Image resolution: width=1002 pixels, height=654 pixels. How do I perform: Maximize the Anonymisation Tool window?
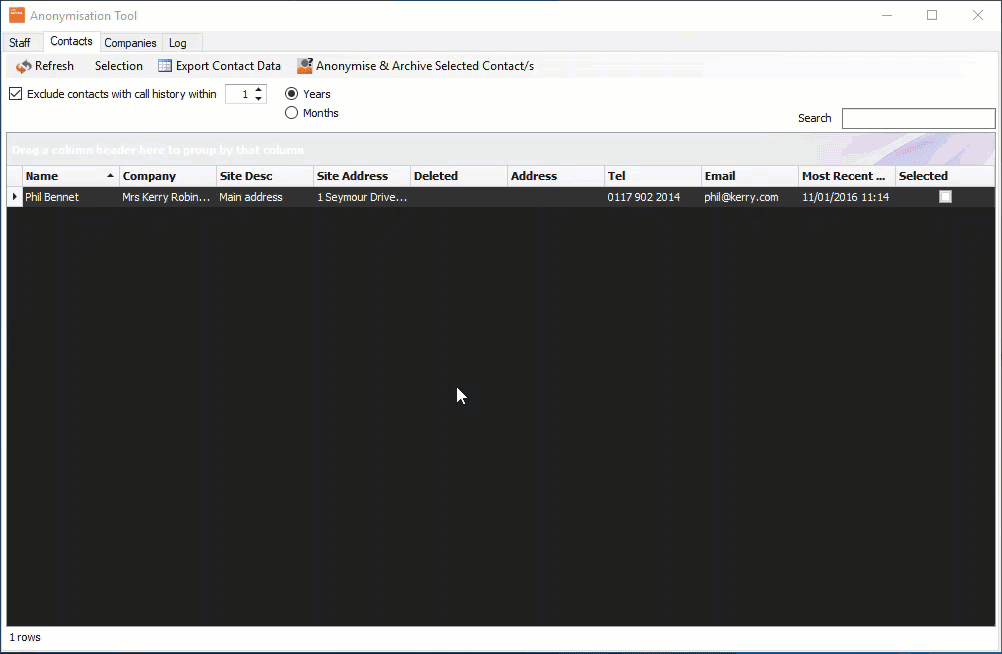coord(932,15)
